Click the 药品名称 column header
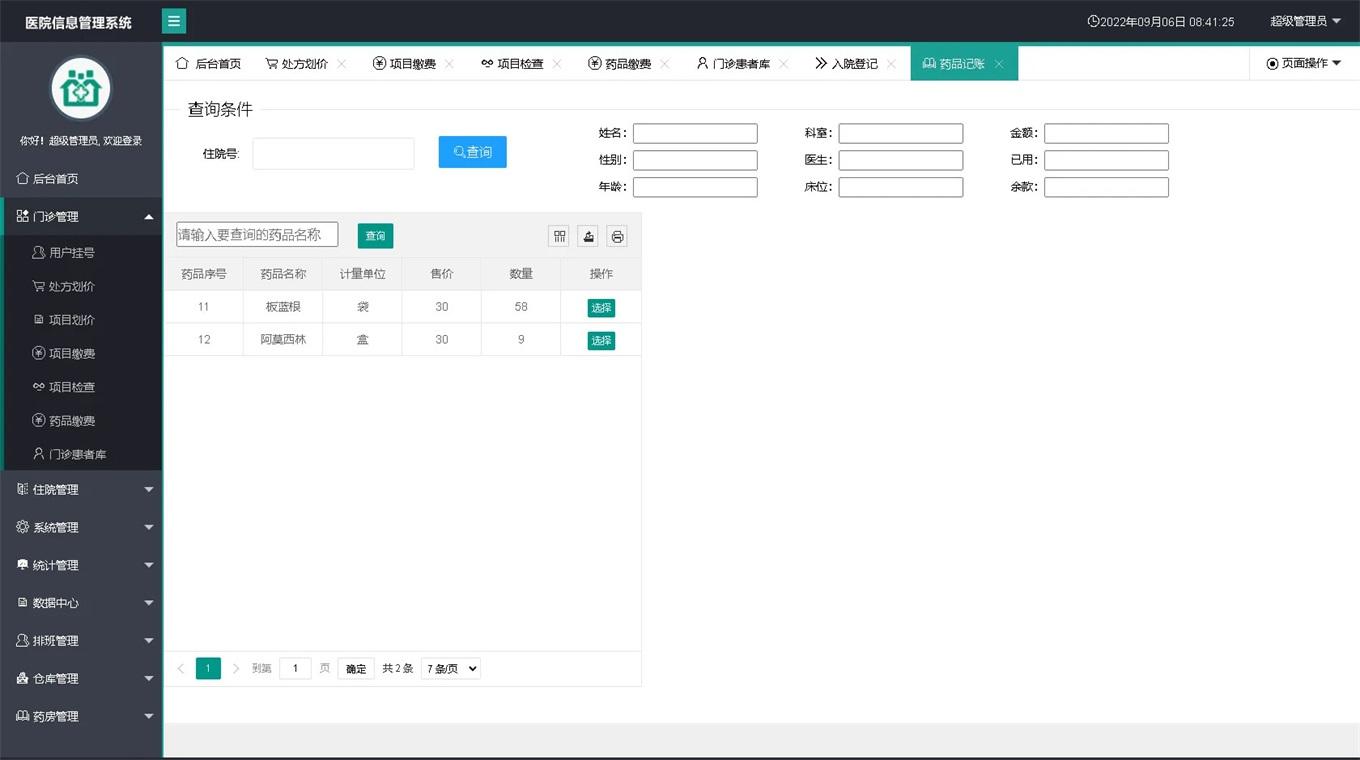 pyautogui.click(x=283, y=274)
